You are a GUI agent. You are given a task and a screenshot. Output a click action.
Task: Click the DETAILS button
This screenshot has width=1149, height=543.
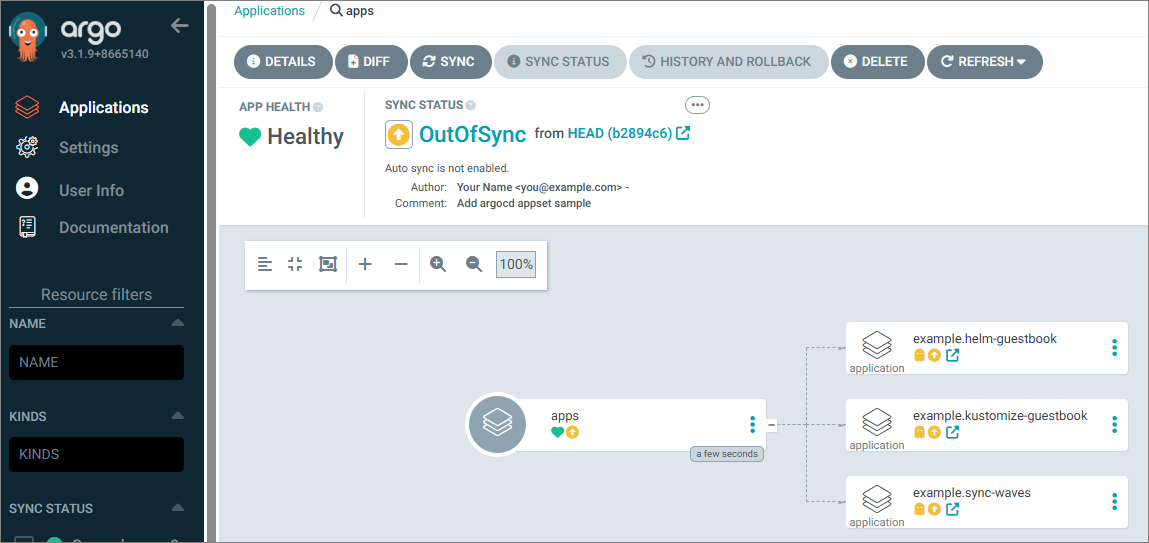point(283,62)
